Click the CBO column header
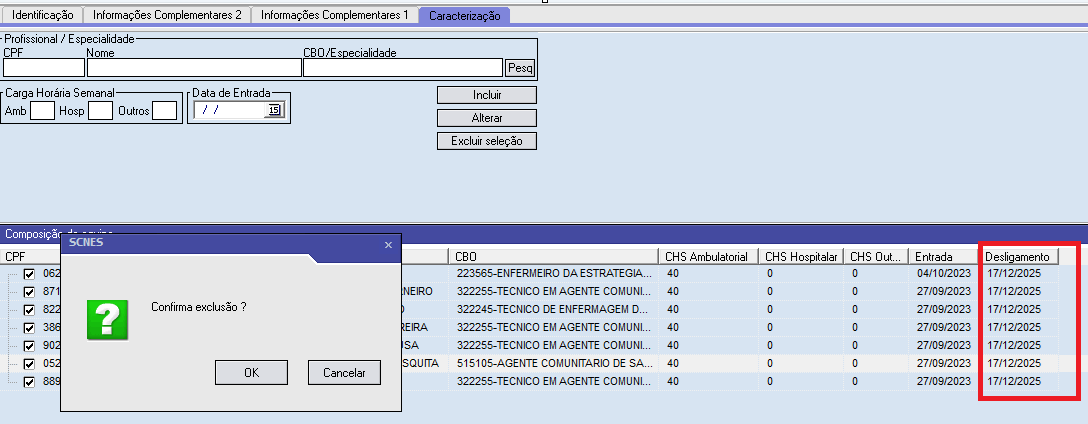This screenshot has height=424, width=1088. pyautogui.click(x=554, y=257)
